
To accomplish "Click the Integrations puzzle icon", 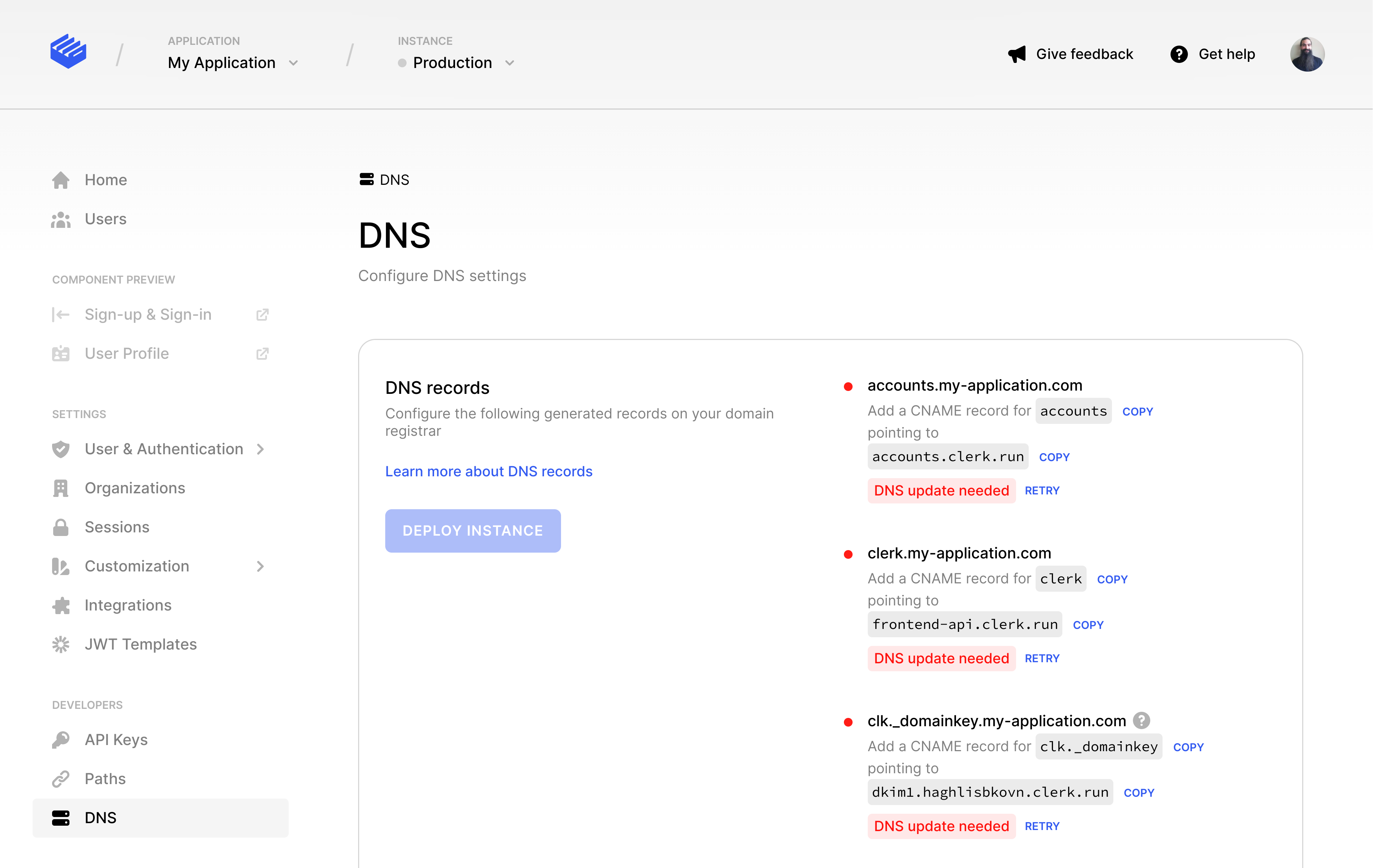I will pyautogui.click(x=61, y=606).
